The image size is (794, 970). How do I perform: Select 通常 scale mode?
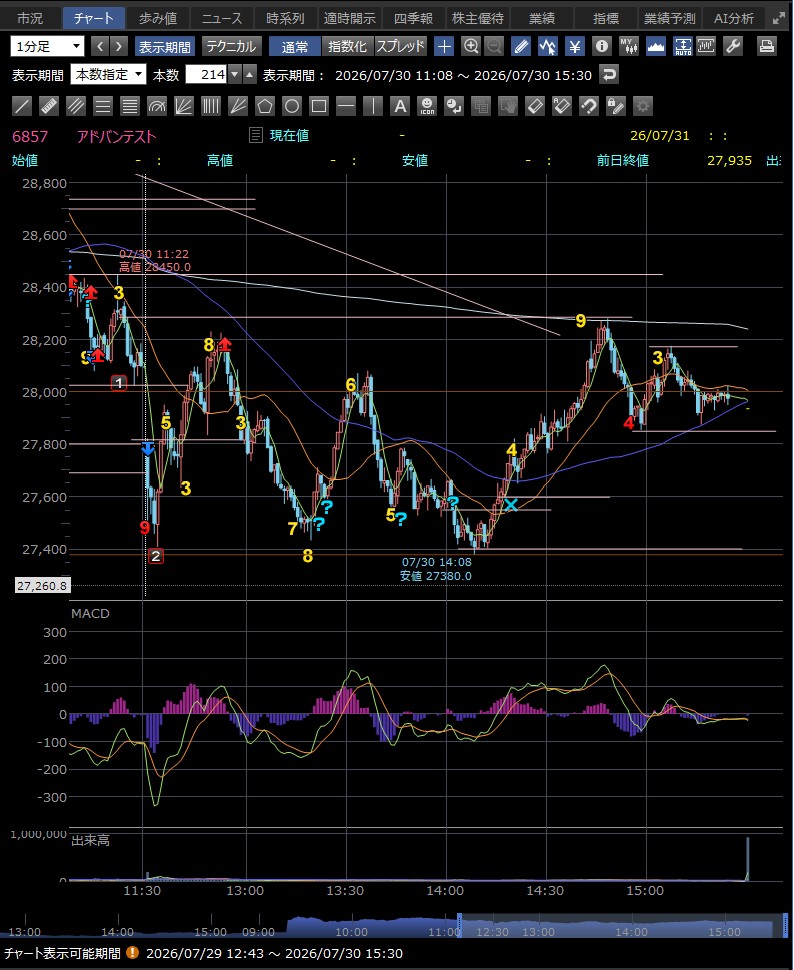point(295,46)
